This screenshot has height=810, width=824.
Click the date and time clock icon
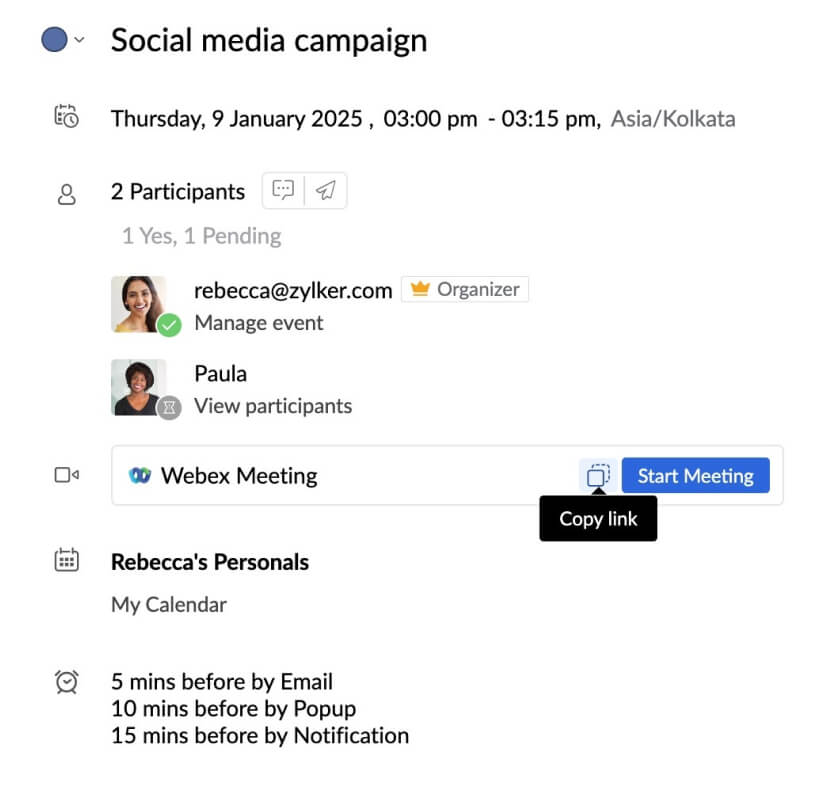(x=66, y=118)
